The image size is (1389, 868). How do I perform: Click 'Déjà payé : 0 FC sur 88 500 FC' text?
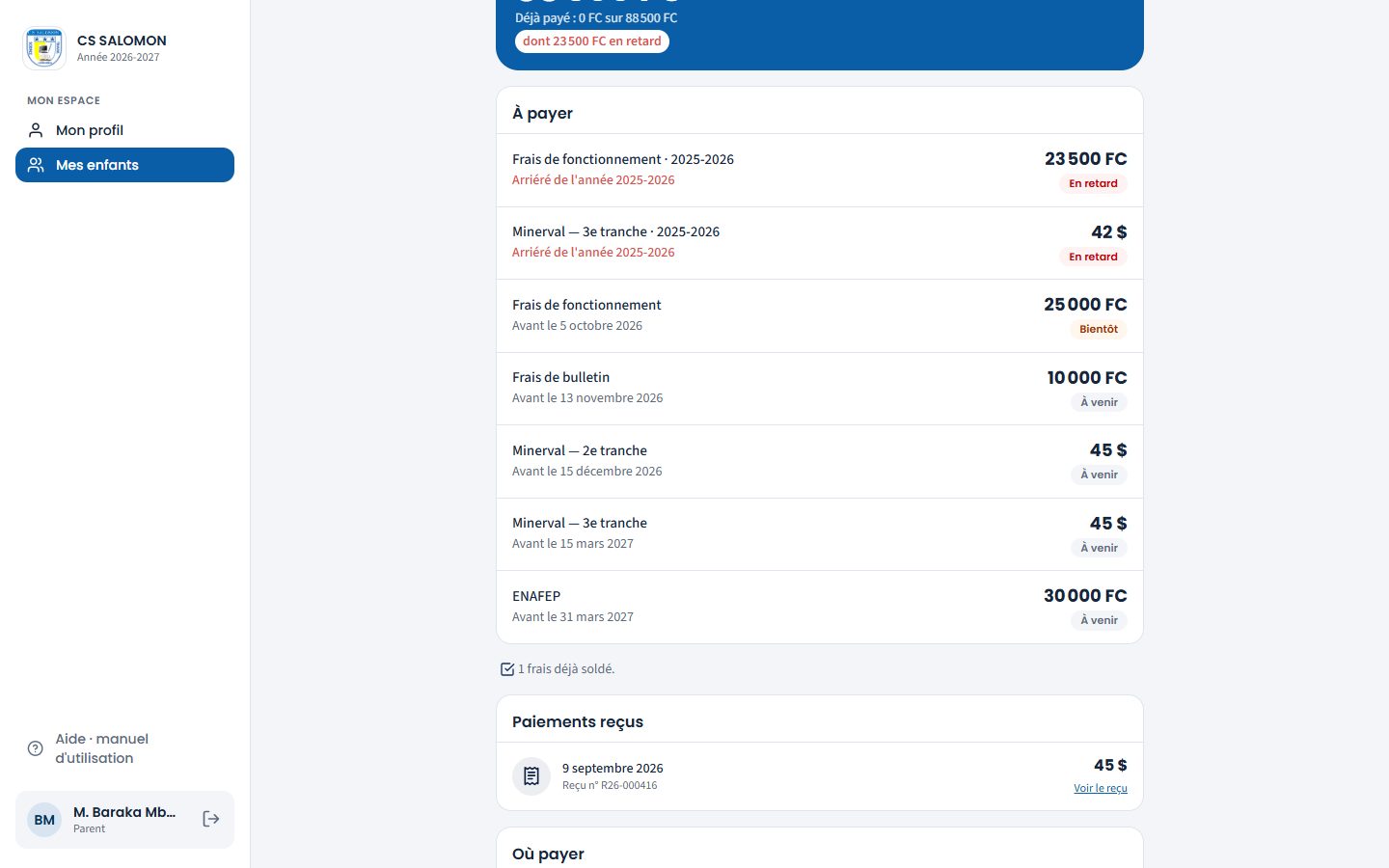click(x=596, y=18)
